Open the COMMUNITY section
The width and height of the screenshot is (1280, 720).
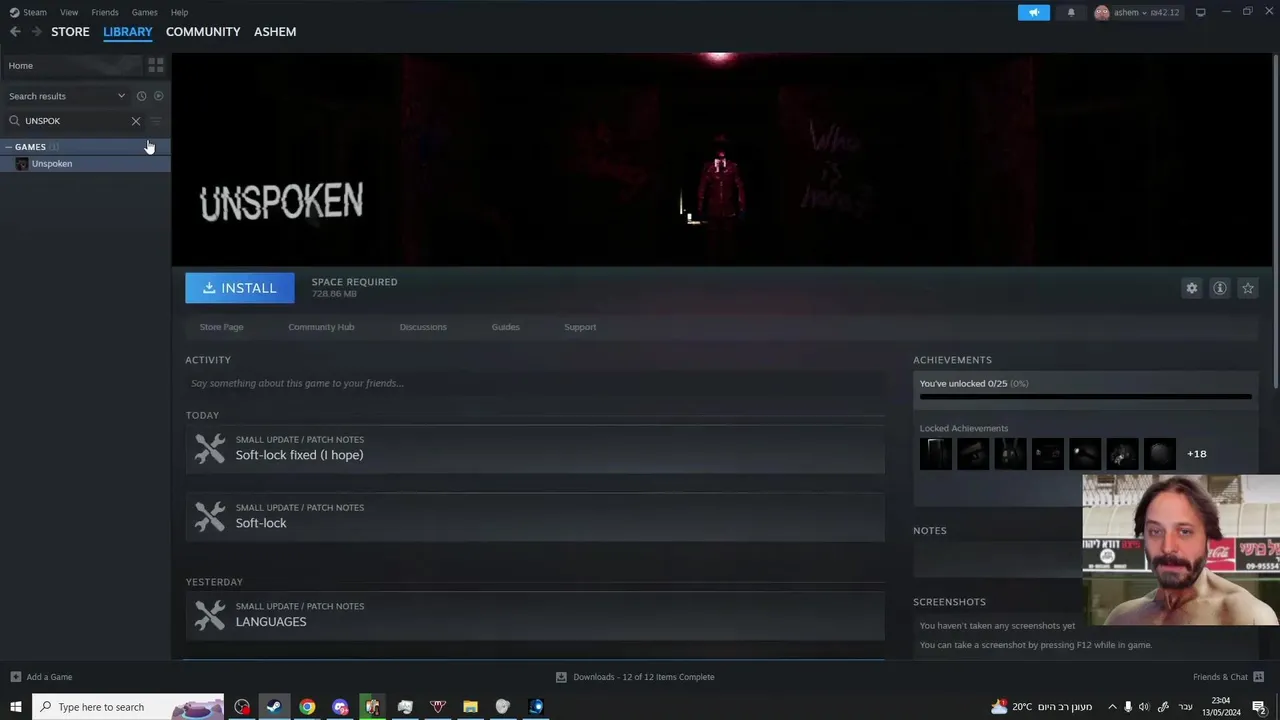pyautogui.click(x=203, y=32)
